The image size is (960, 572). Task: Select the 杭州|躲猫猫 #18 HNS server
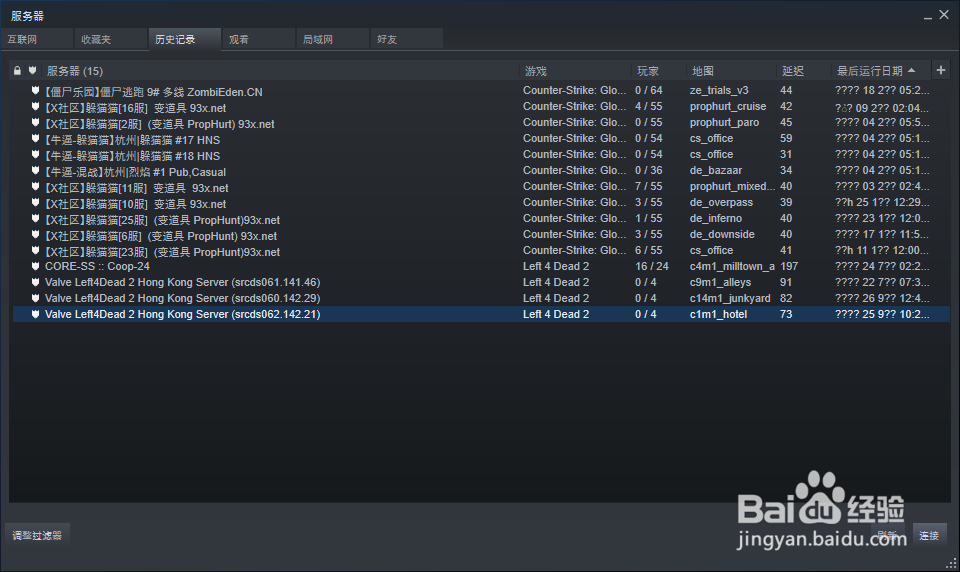click(x=481, y=154)
